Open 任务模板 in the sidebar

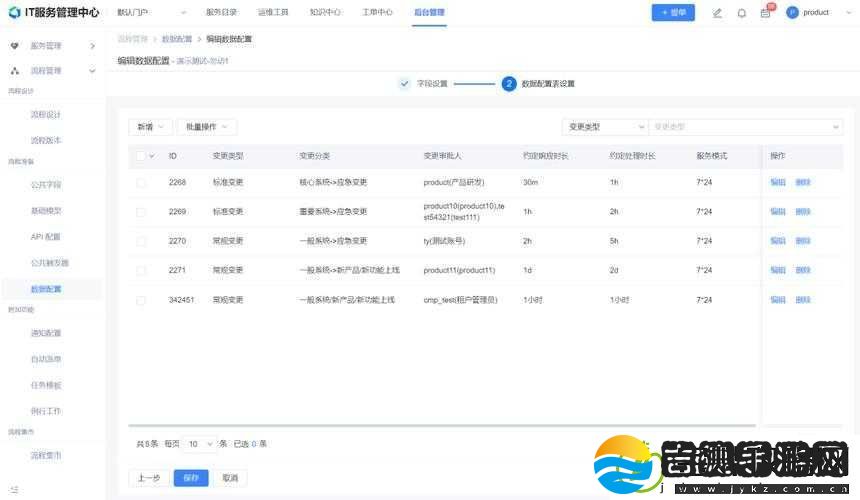click(46, 385)
